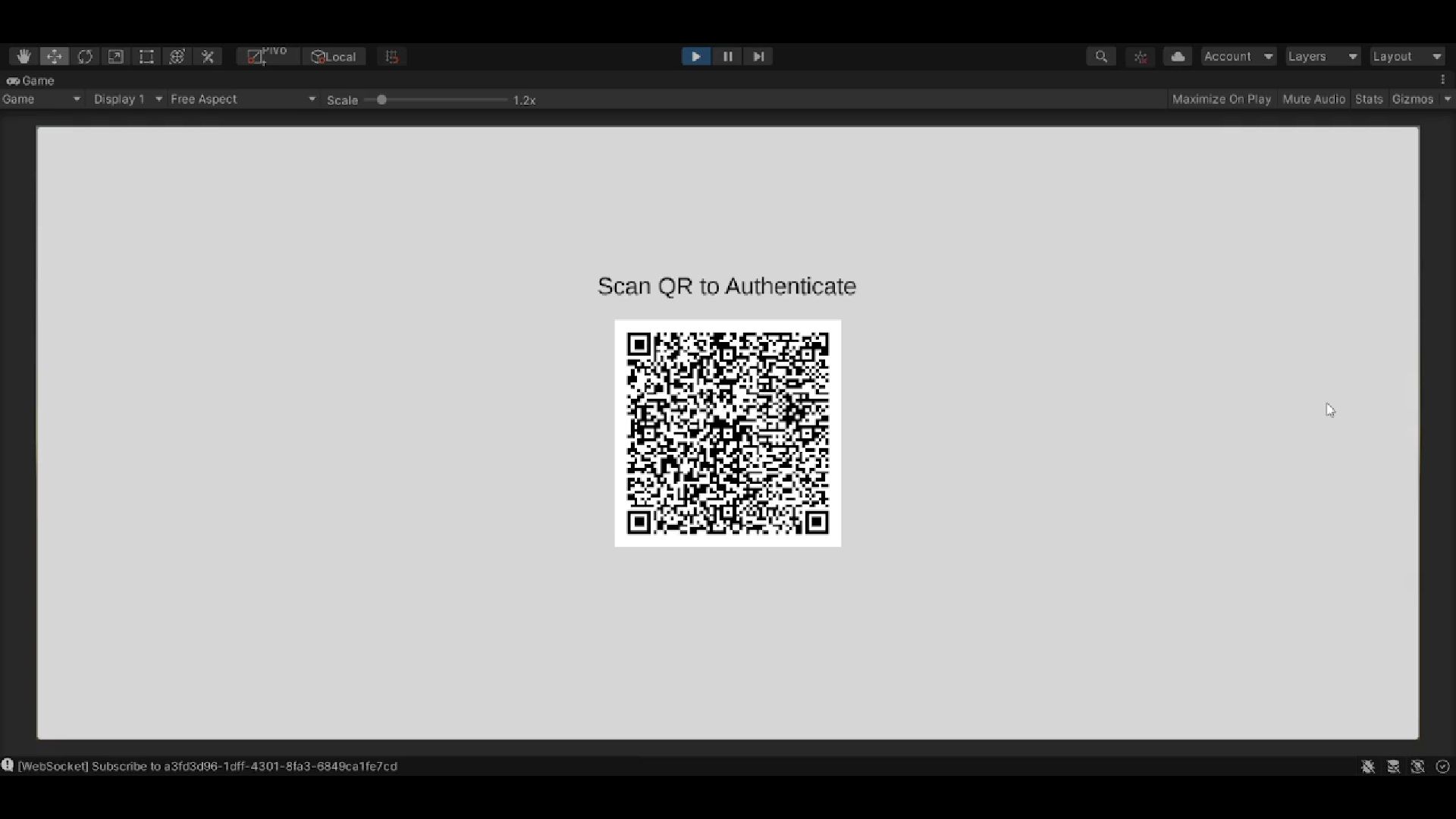Click the auto-generate lighting status icon
The image size is (1456, 819).
(x=1417, y=767)
